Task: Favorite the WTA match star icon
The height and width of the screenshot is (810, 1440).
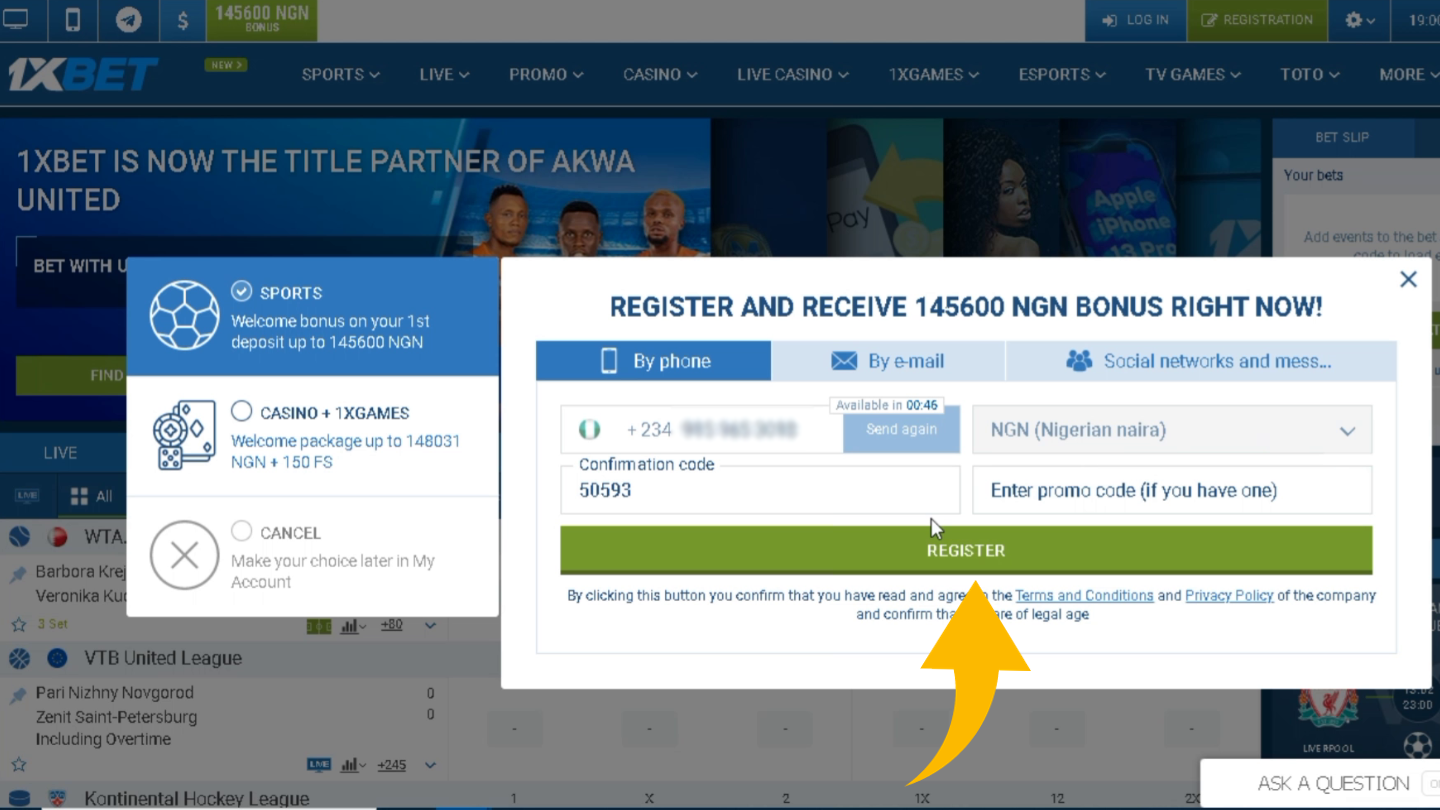Action: 18,624
